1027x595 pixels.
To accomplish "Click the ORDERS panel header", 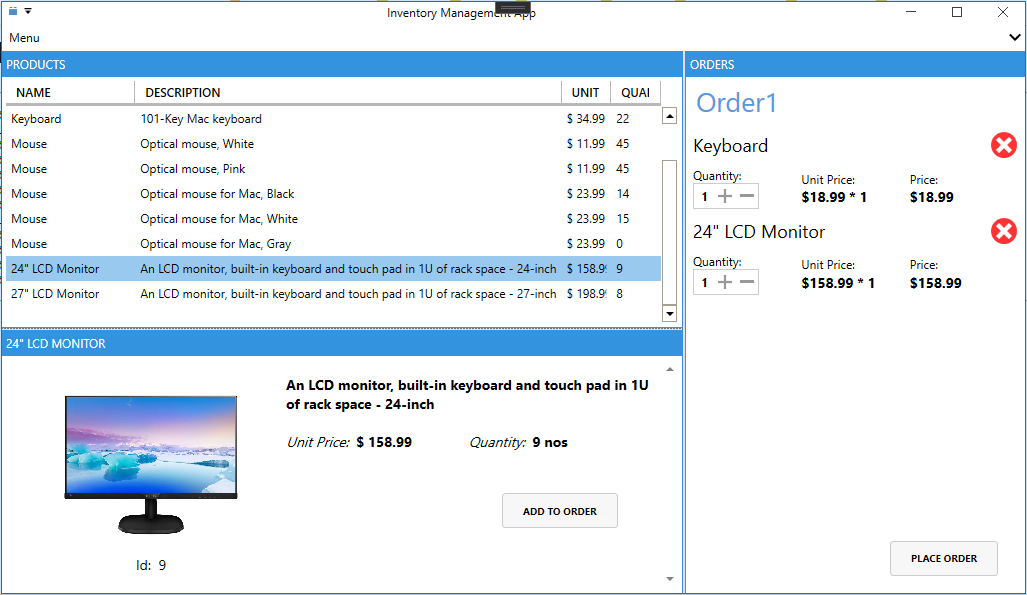I will coord(713,64).
